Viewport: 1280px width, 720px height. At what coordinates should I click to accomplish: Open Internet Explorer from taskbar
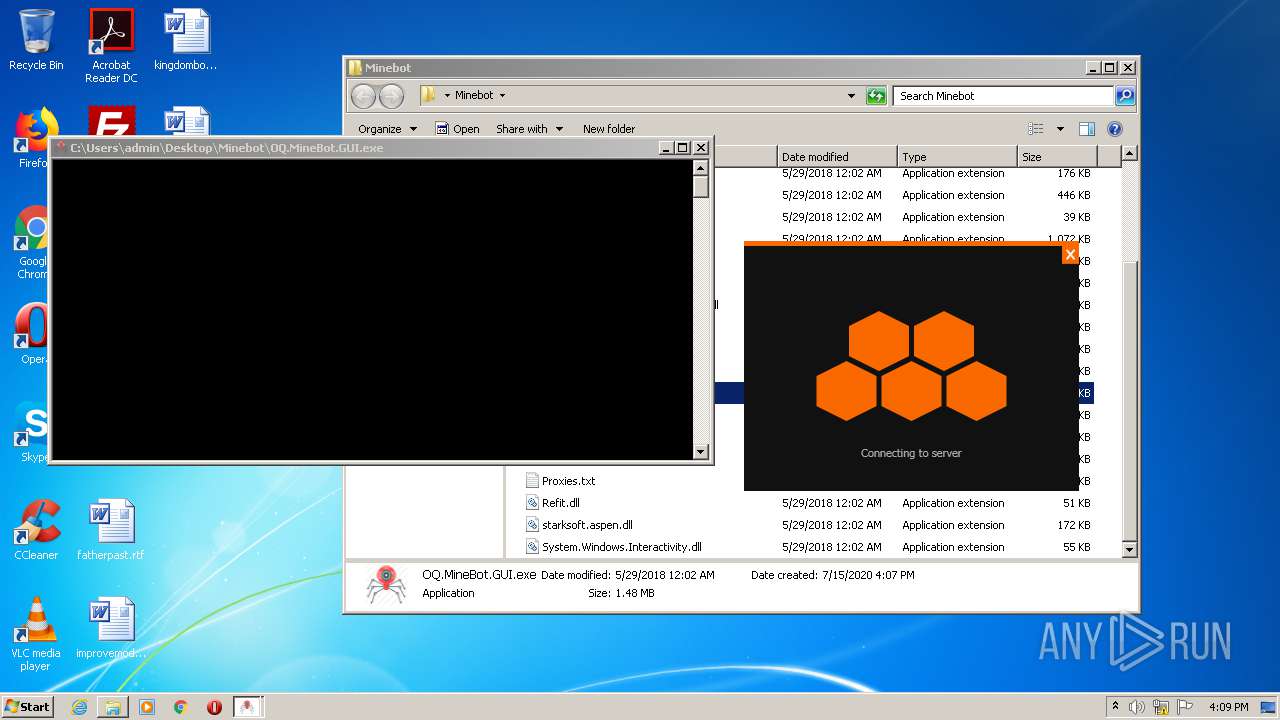tap(79, 707)
